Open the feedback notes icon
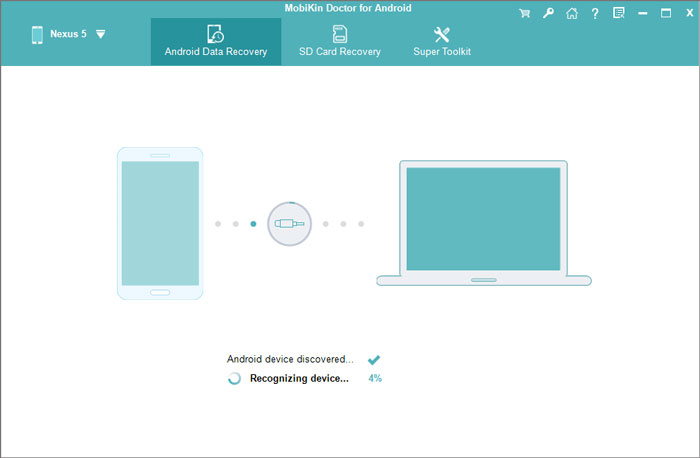The width and height of the screenshot is (700, 458). 618,13
